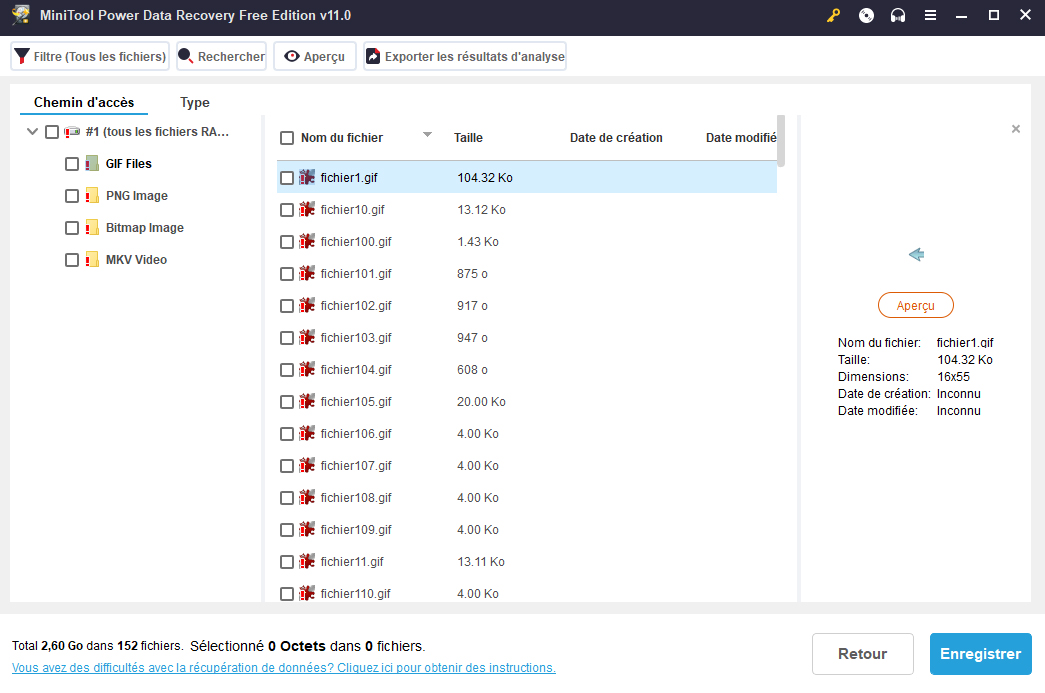Toggle the select-all checkbox beside Nom du fichier
1045x693 pixels.
(x=287, y=138)
